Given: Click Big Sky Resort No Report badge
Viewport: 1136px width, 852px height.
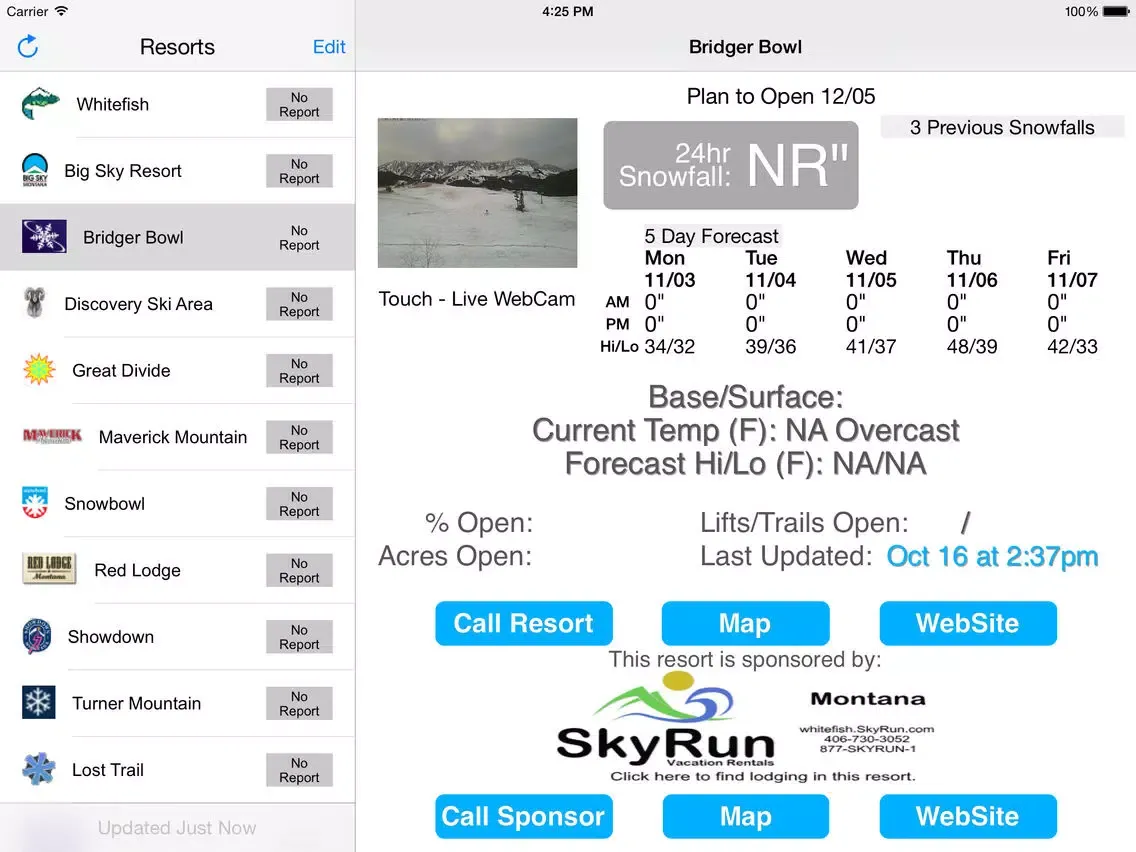Looking at the screenshot, I should [299, 171].
